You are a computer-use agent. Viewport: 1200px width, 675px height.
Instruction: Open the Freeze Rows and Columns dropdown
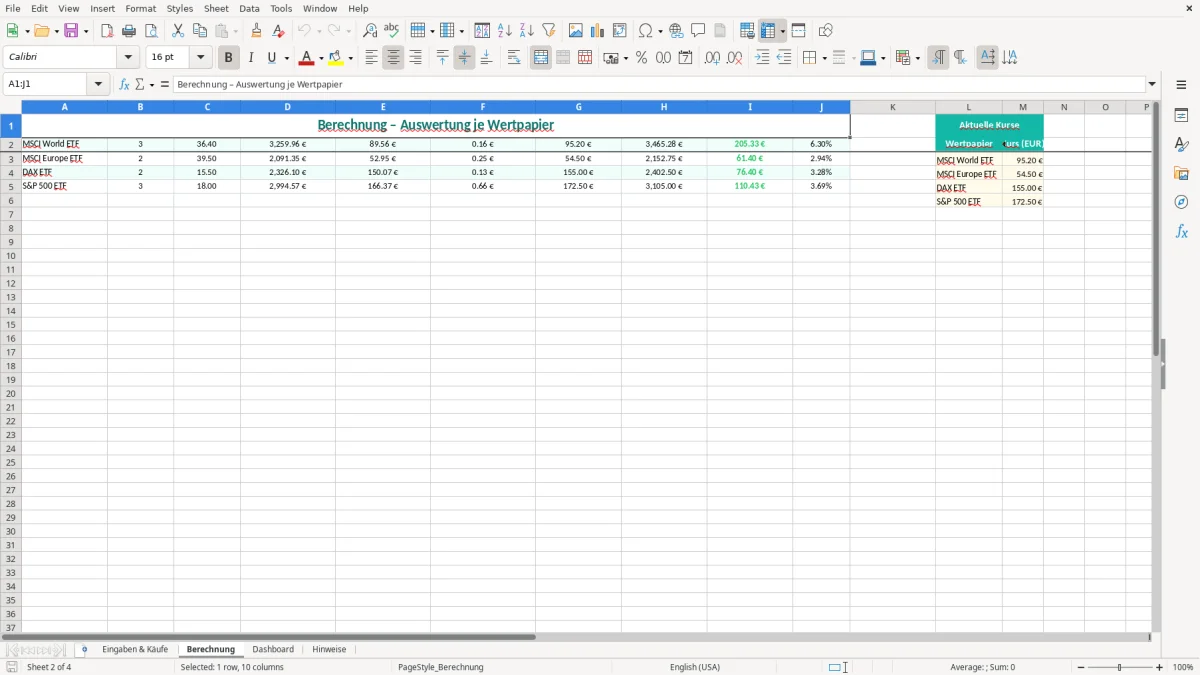(x=783, y=32)
